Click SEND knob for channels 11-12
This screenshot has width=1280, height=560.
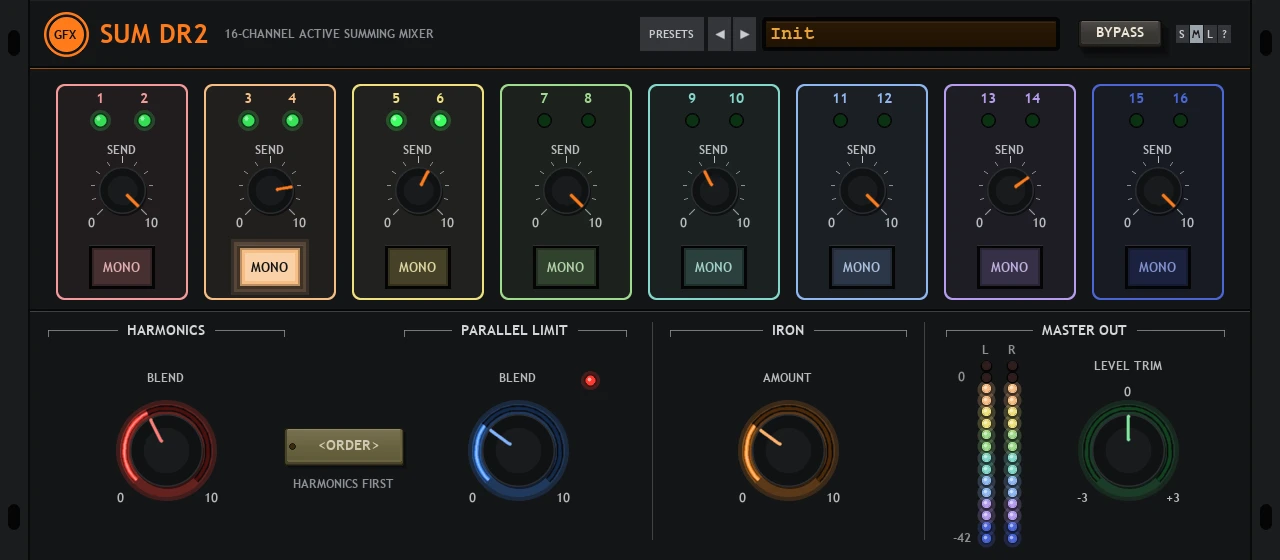862,190
